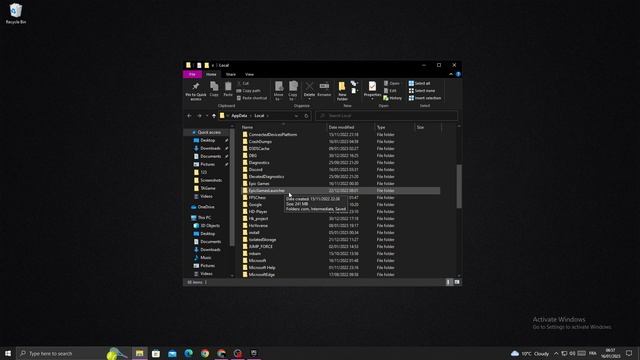640x360 pixels.
Task: Sort by the Type column header
Action: tap(381, 127)
